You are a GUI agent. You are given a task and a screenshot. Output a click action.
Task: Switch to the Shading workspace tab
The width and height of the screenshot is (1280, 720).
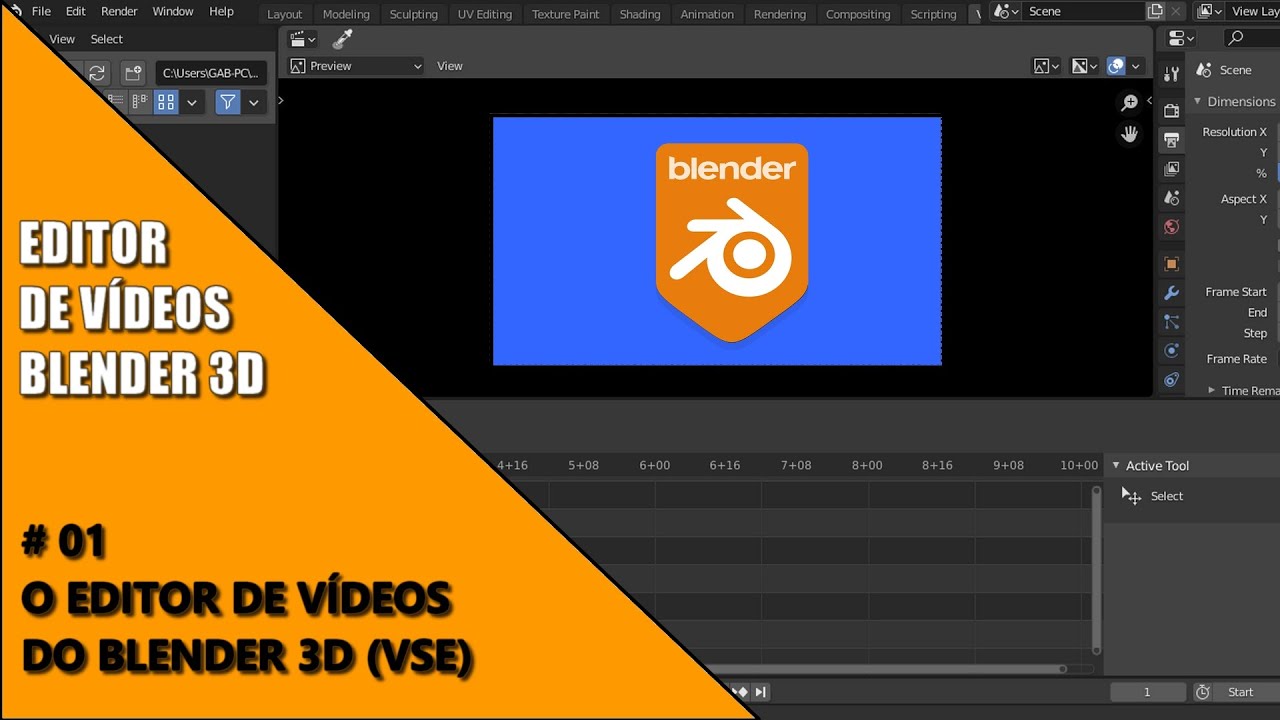point(640,14)
